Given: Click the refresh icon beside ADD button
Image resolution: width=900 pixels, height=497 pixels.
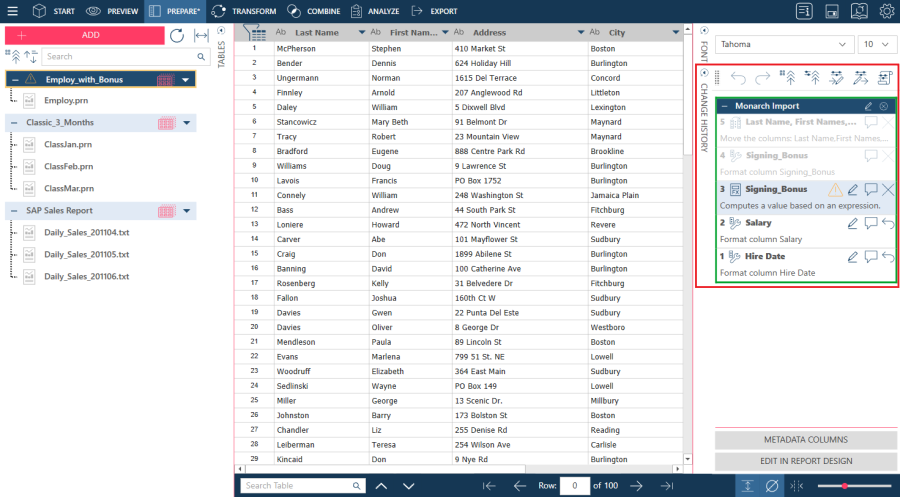Looking at the screenshot, I should (177, 35).
